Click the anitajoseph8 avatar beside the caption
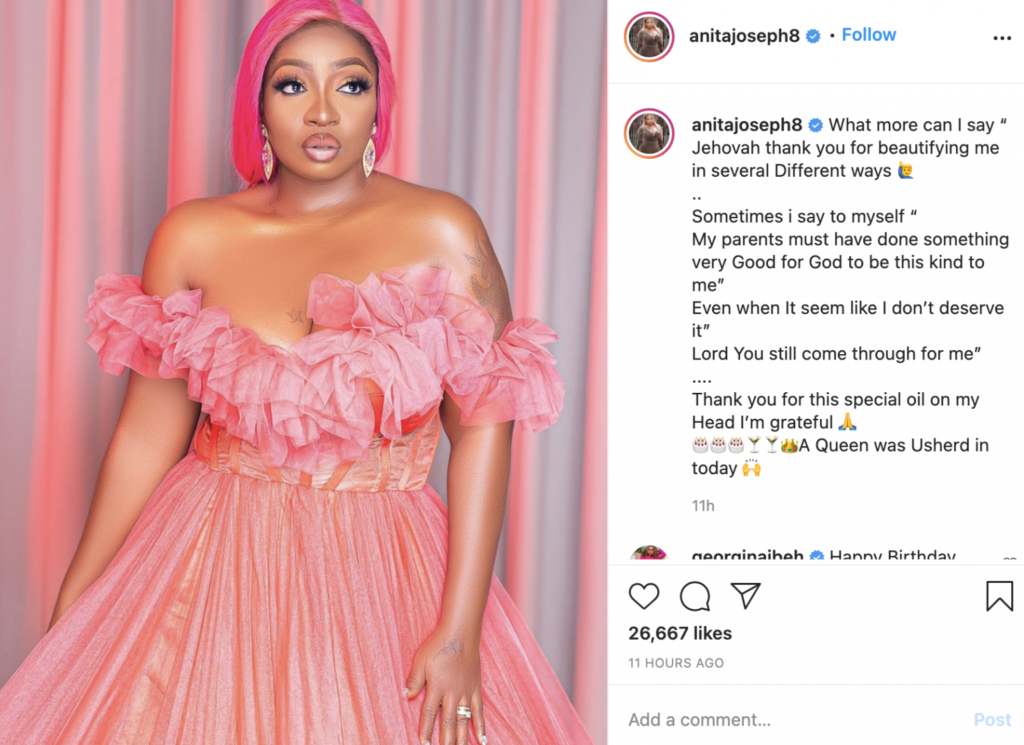This screenshot has width=1024, height=745. point(649,134)
